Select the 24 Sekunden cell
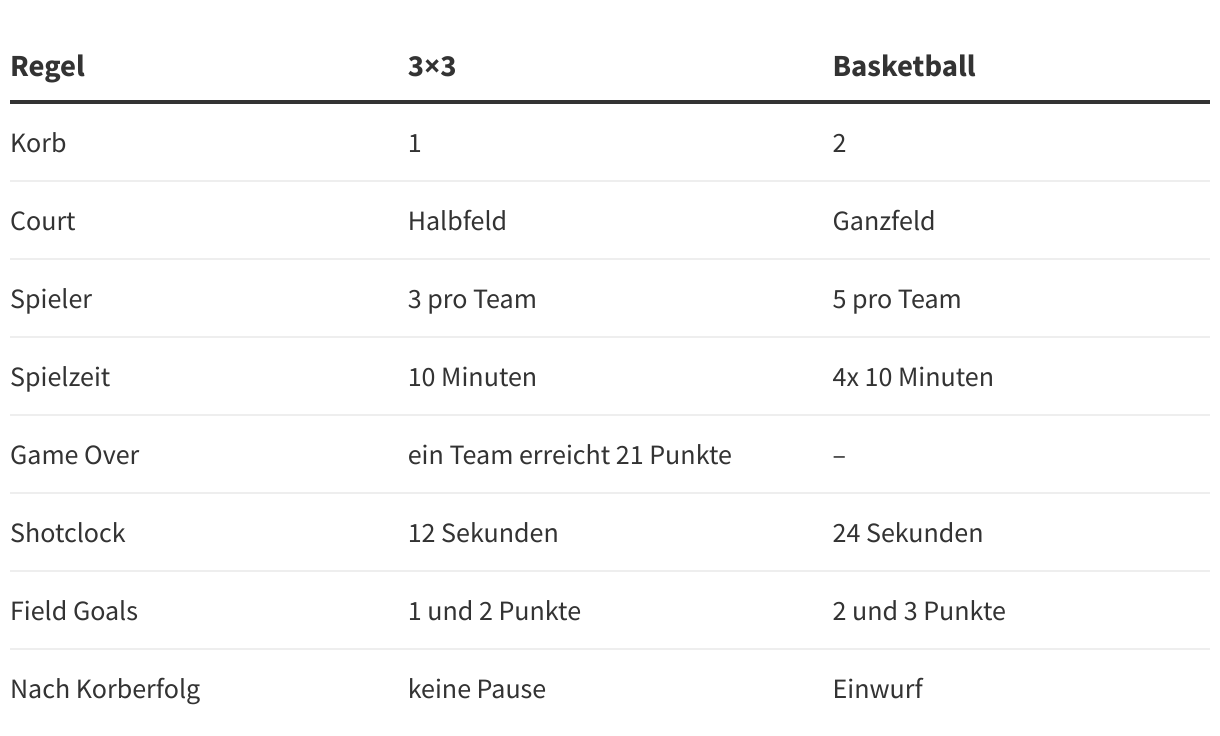 coord(908,533)
